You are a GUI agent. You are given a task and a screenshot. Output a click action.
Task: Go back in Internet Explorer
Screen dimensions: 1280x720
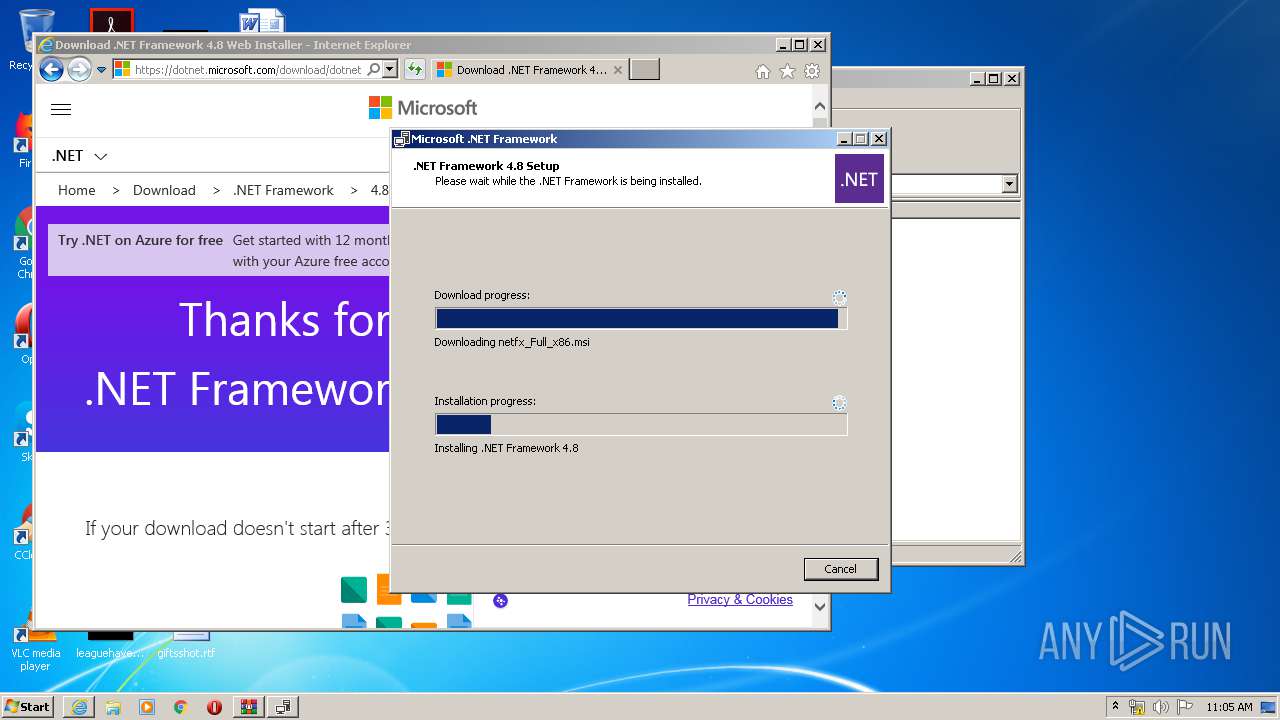[x=51, y=70]
